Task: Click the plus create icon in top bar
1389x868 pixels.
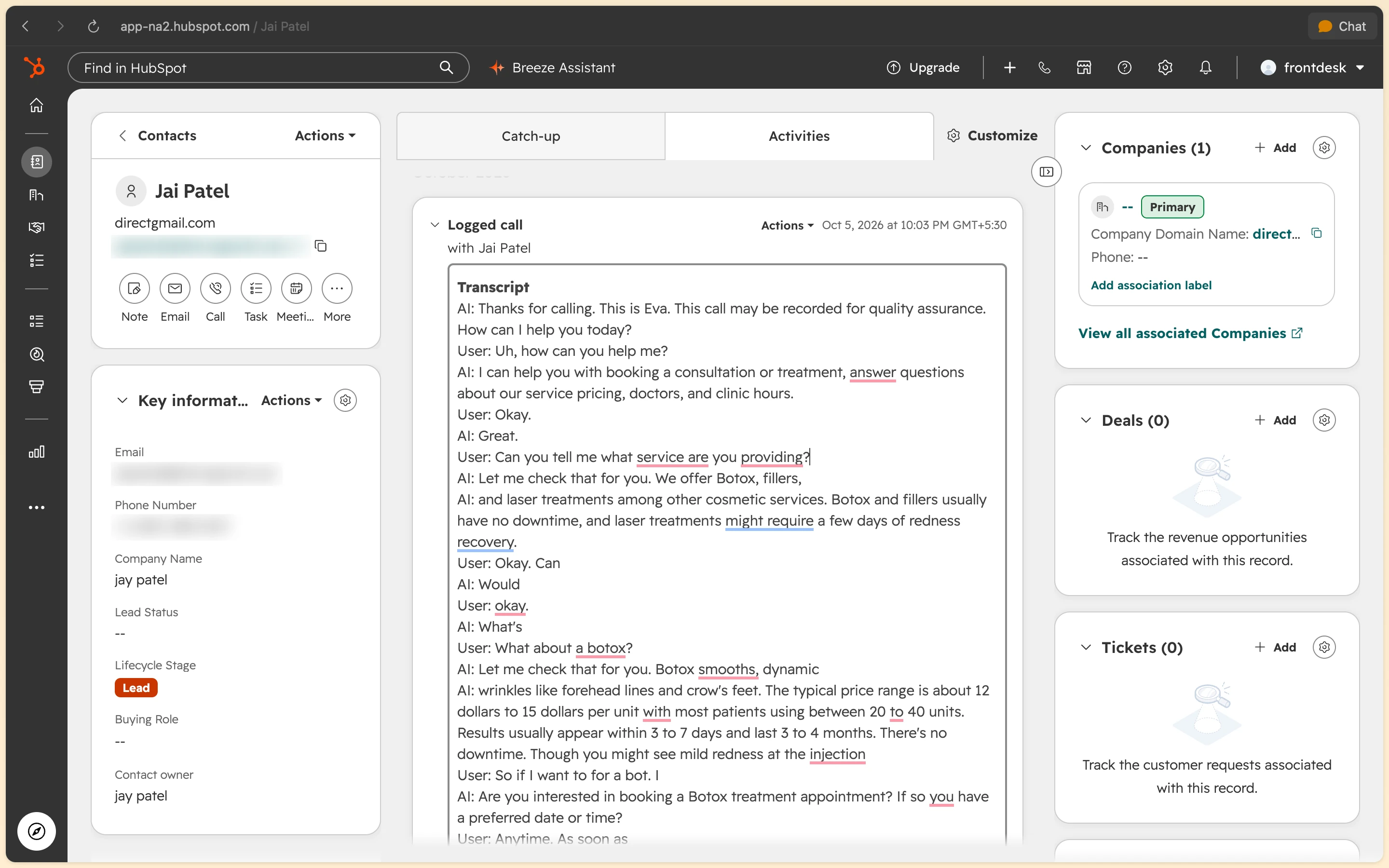Action: pyautogui.click(x=1009, y=68)
